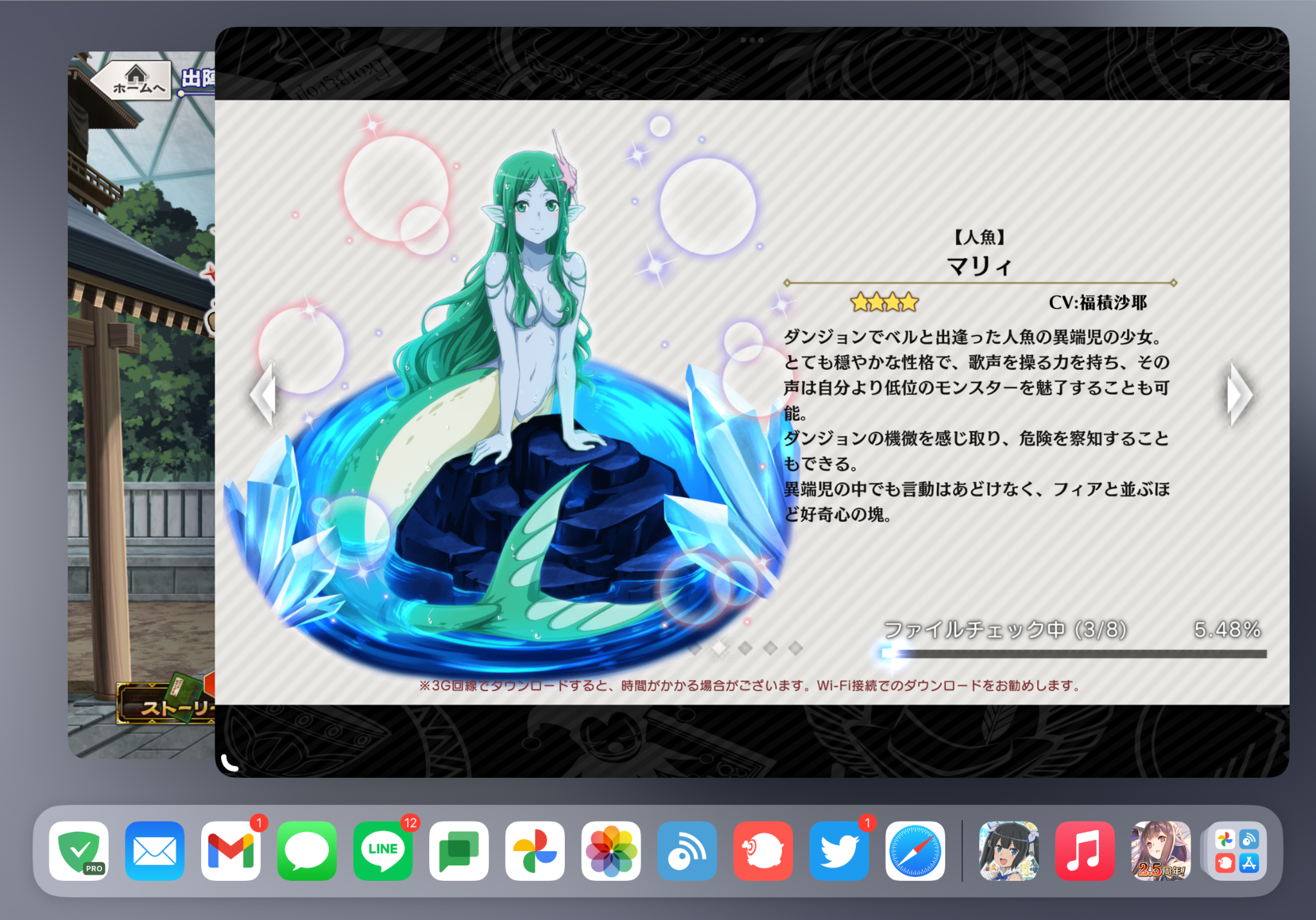
Task: Tap the 【人魚】 race label
Action: tap(979, 237)
